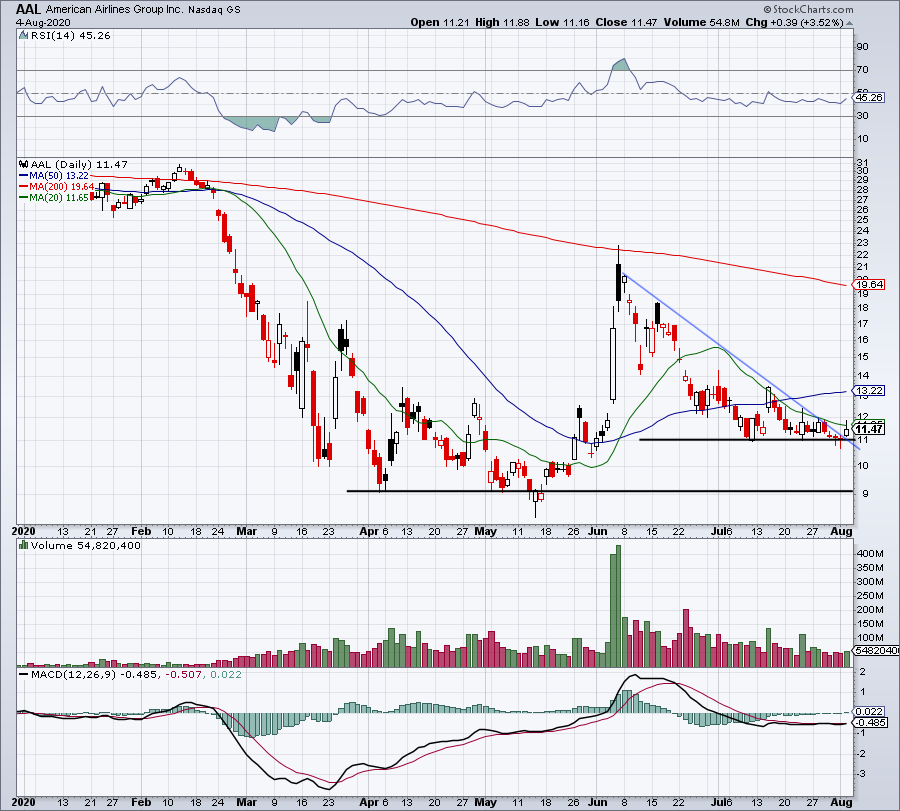Click the volume bars icon beside Volume 54,820,400
Screen dimensions: 900x811
(x=23, y=545)
